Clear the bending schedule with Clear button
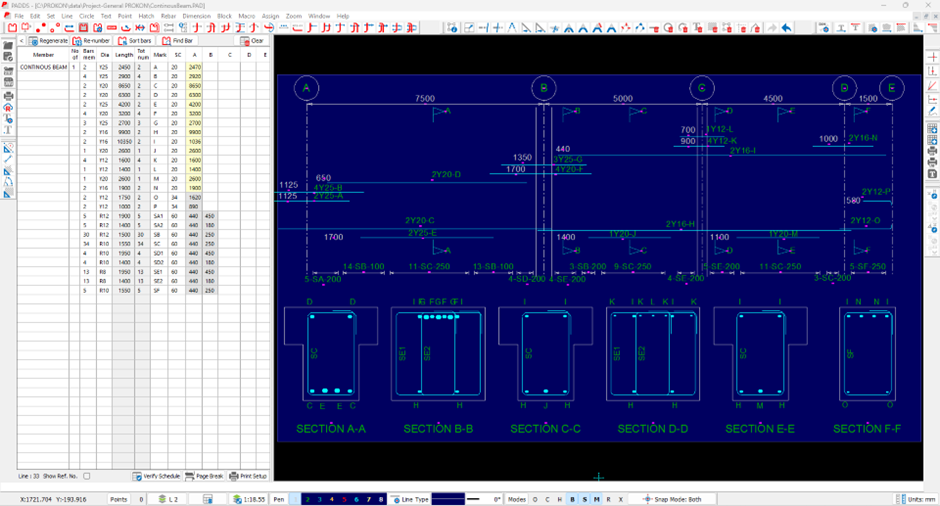 252,41
